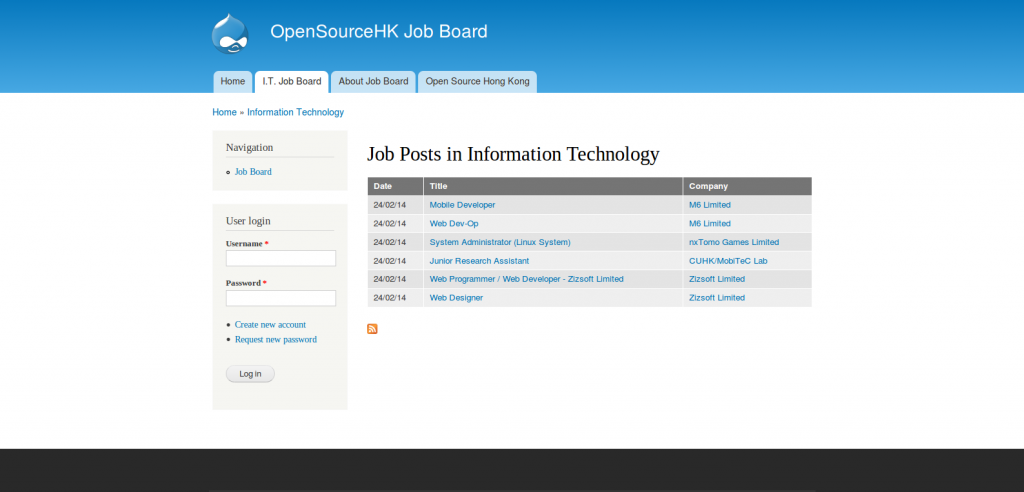
Task: Open the Mobile Developer job post
Action: [462, 205]
